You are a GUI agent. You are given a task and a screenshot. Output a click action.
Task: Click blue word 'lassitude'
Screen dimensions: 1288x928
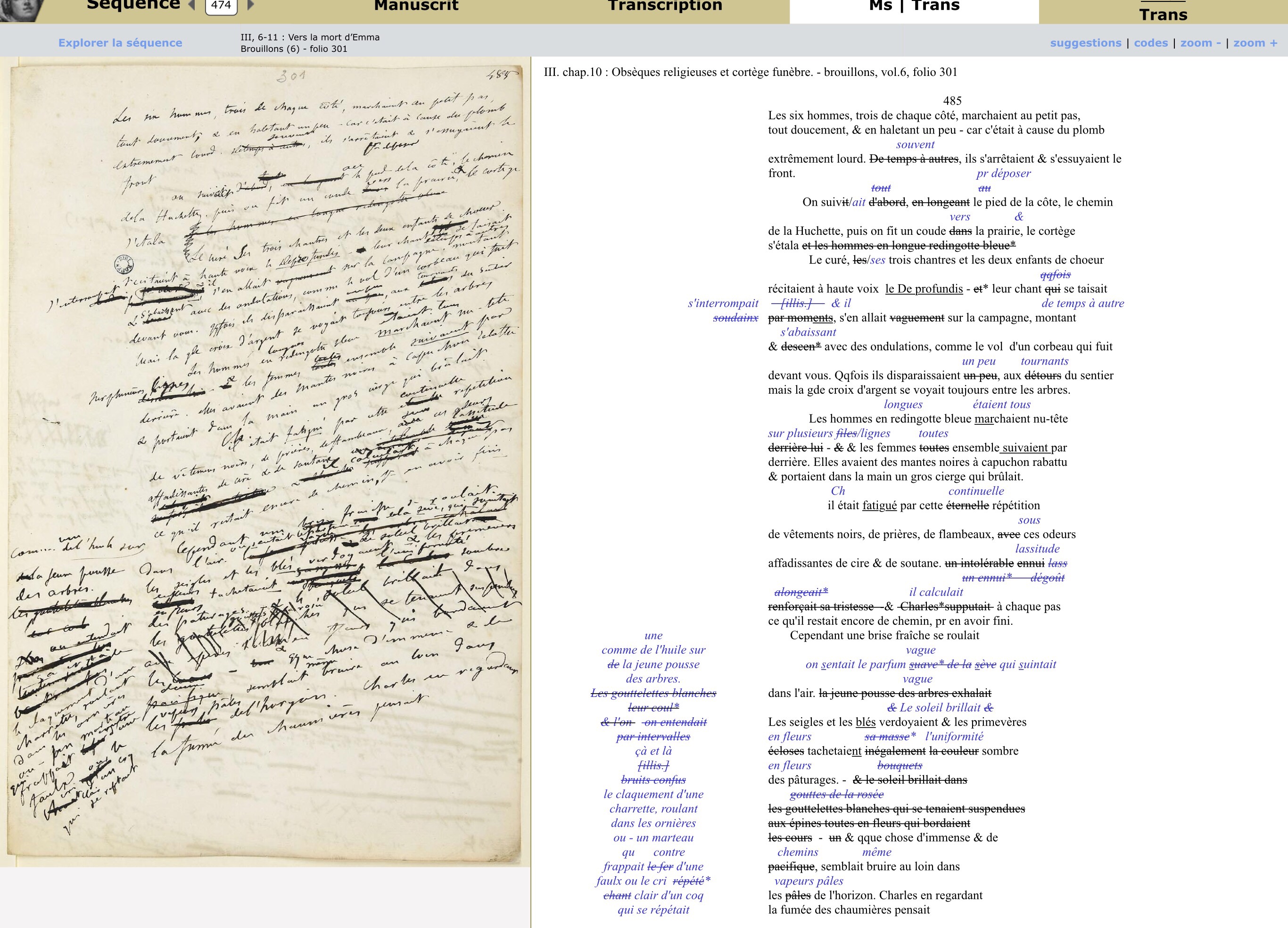[x=1037, y=548]
